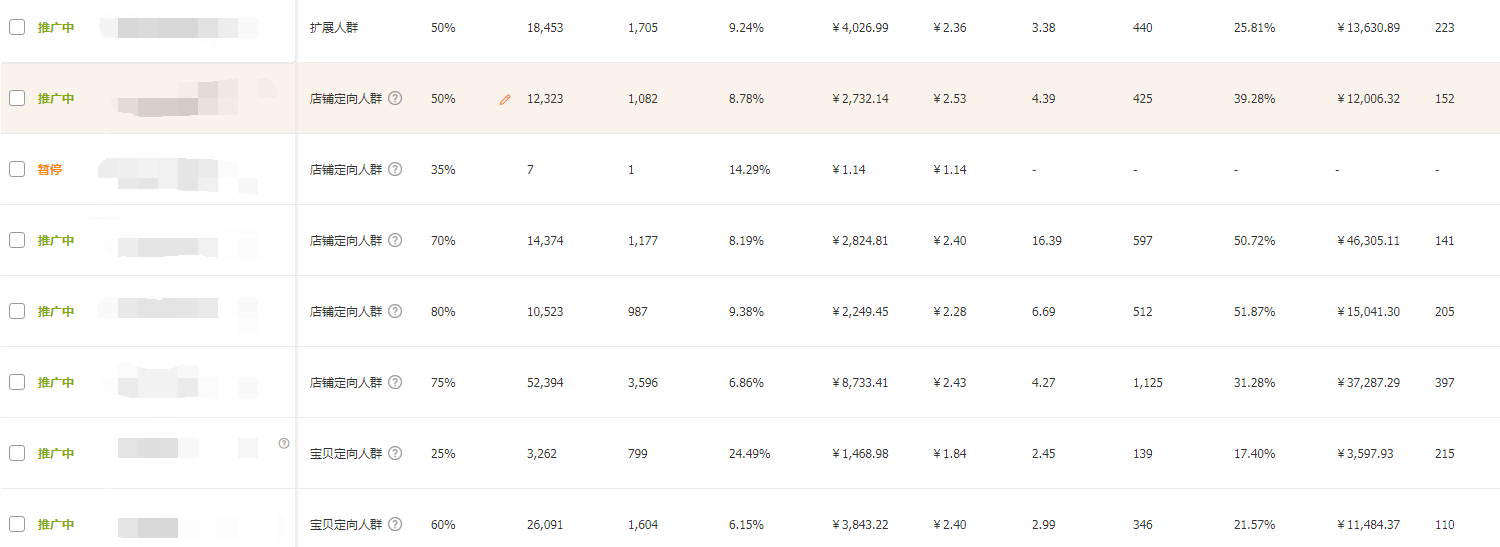Click the ¥46,305.11 amount cell

coord(1368,241)
